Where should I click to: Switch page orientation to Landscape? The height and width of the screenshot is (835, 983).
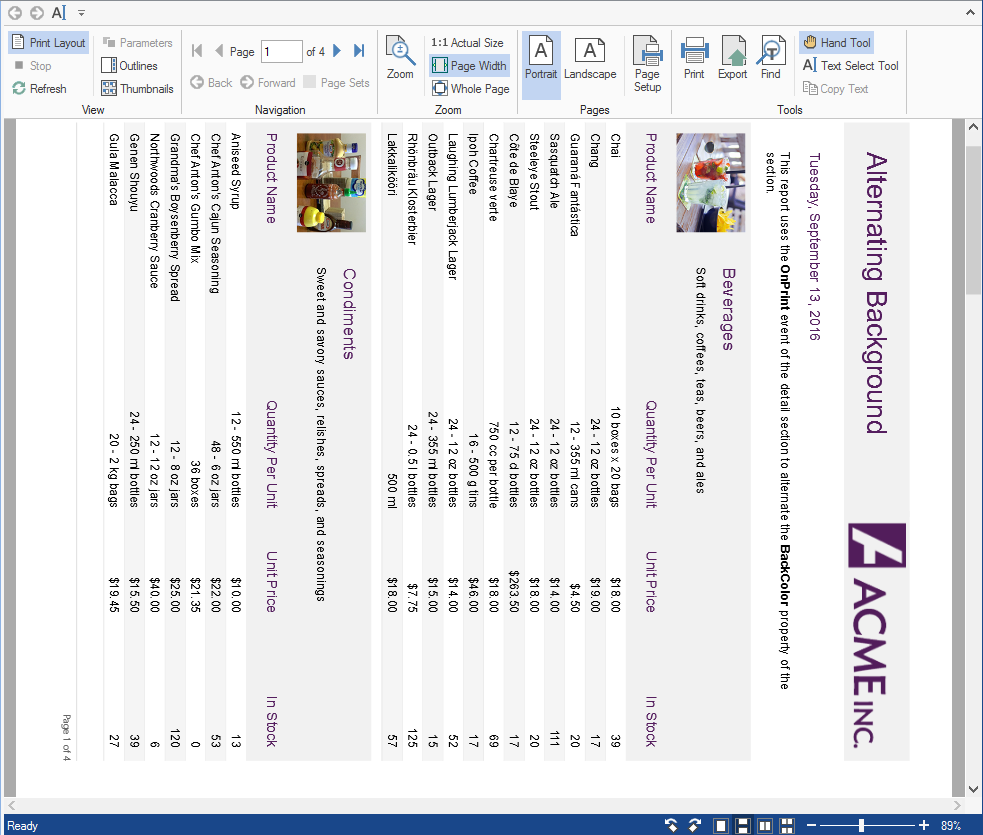tap(590, 58)
